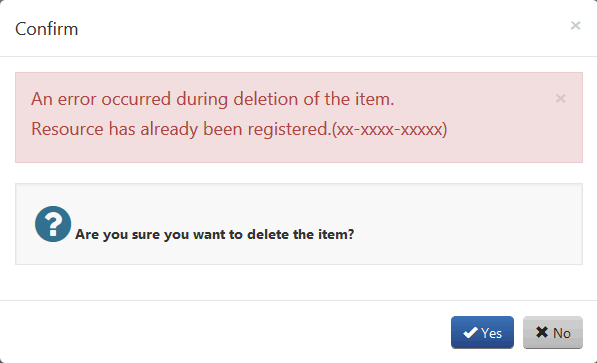Cancel deletion with the No button
This screenshot has height=363, width=597.
[x=552, y=332]
